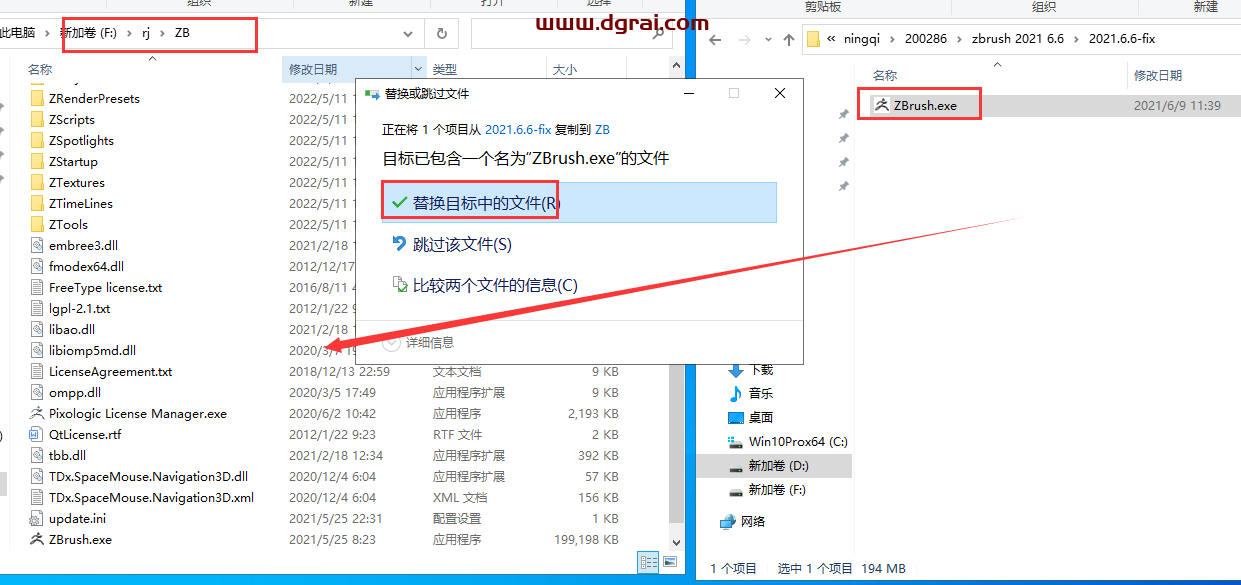Click refresh button beside left address bar

click(441, 33)
